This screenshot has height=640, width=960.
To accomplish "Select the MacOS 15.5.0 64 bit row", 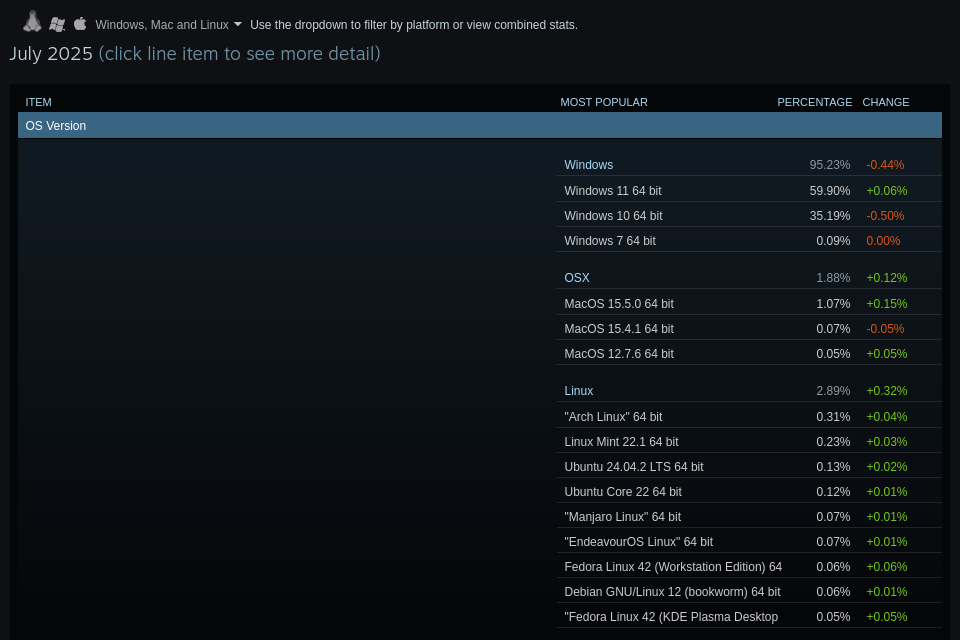I will (749, 304).
